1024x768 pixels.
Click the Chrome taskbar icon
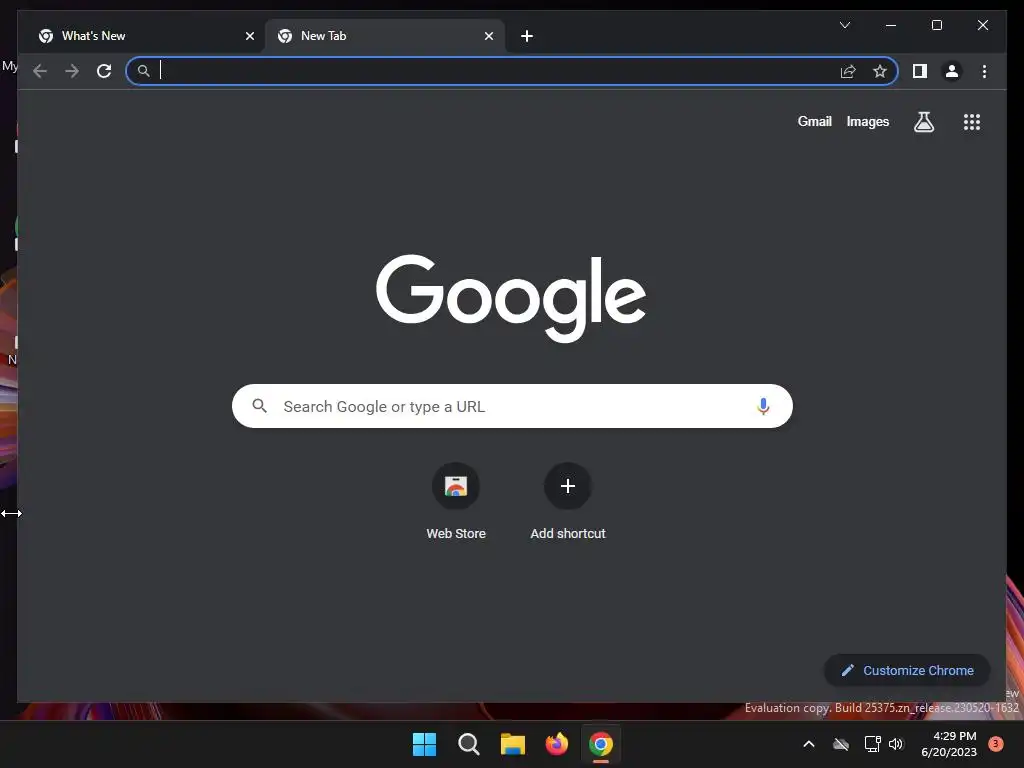[601, 744]
